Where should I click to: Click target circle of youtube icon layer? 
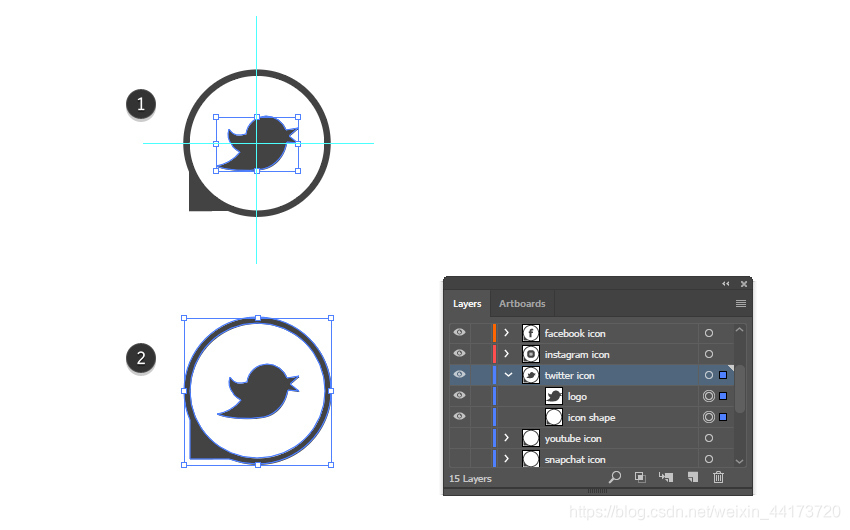709,438
